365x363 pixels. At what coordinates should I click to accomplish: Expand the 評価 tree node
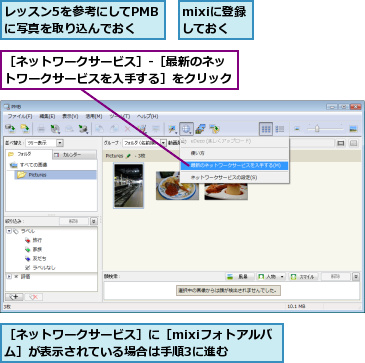point(9,276)
